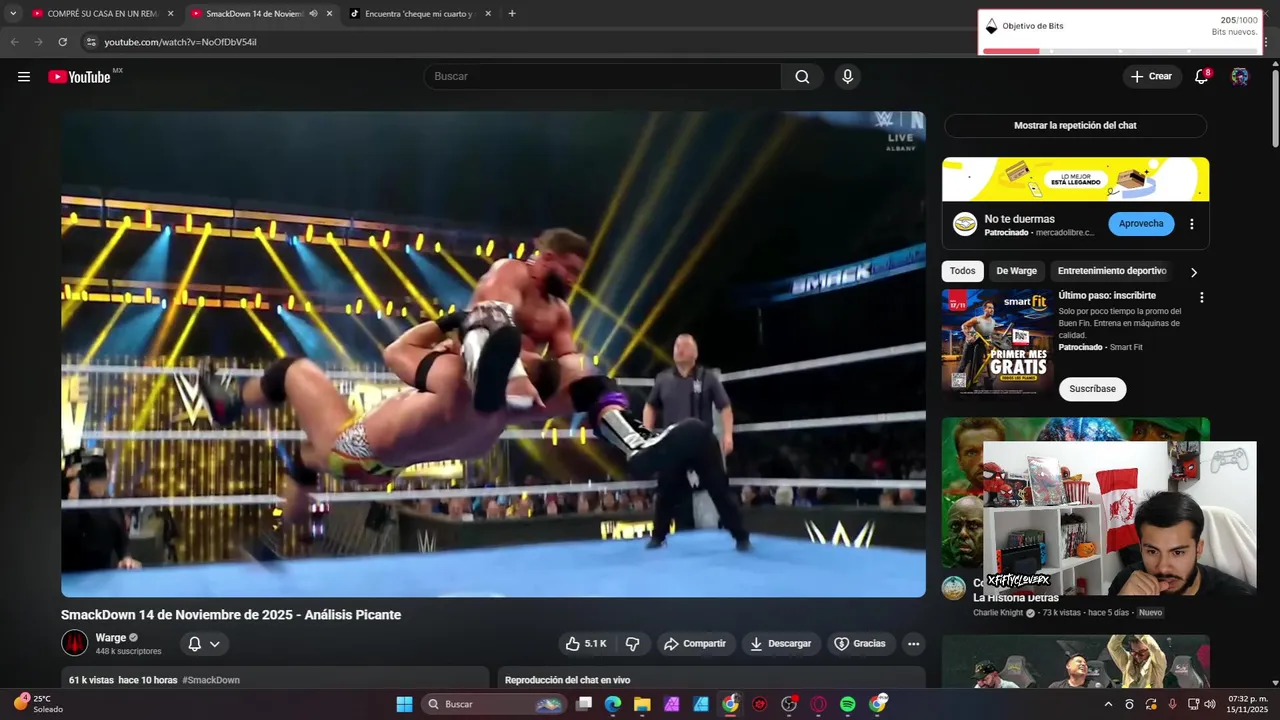
Task: Click the video title SmackDown 14 de Noviembre
Action: tap(231, 615)
